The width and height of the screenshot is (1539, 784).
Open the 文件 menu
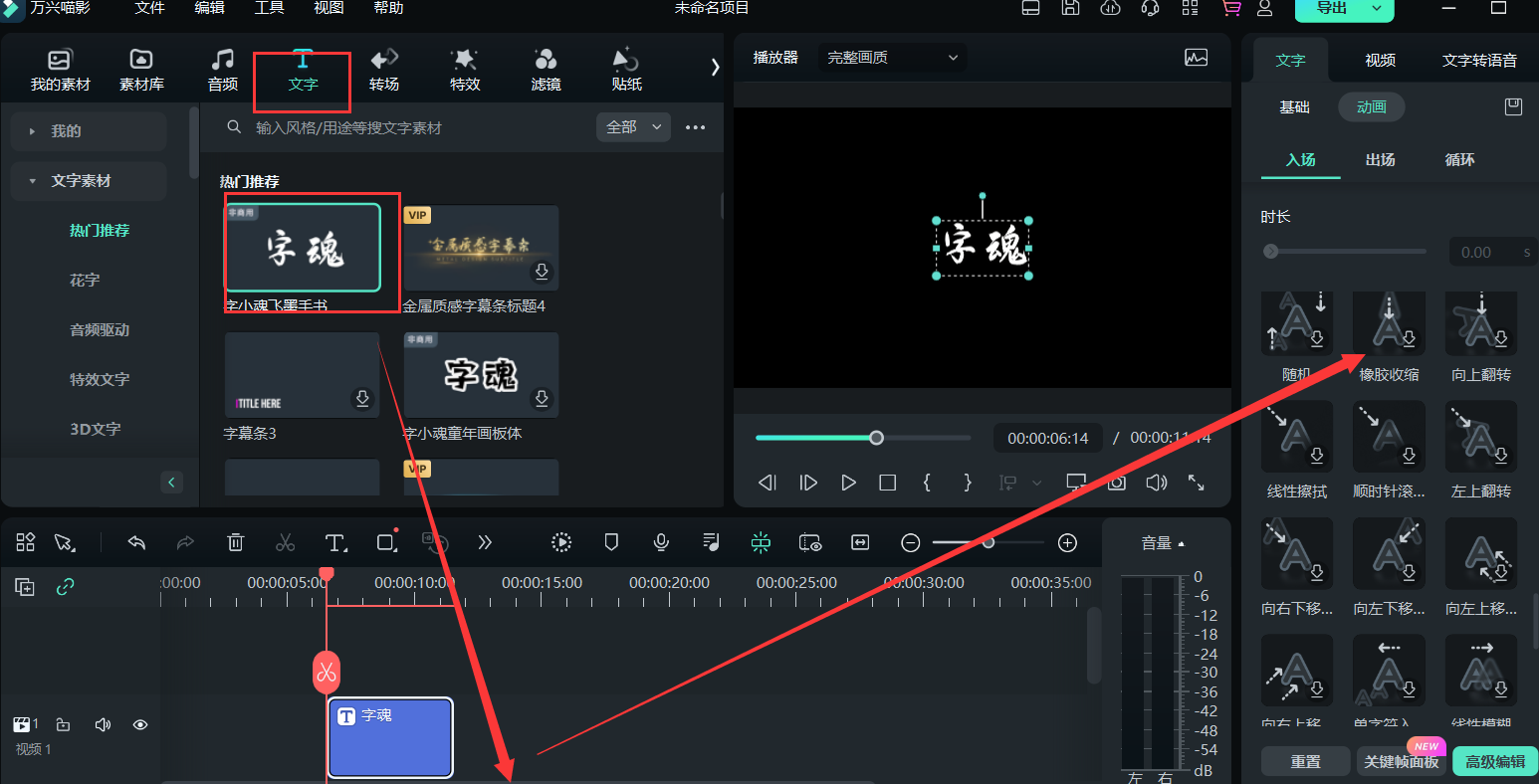tap(149, 8)
